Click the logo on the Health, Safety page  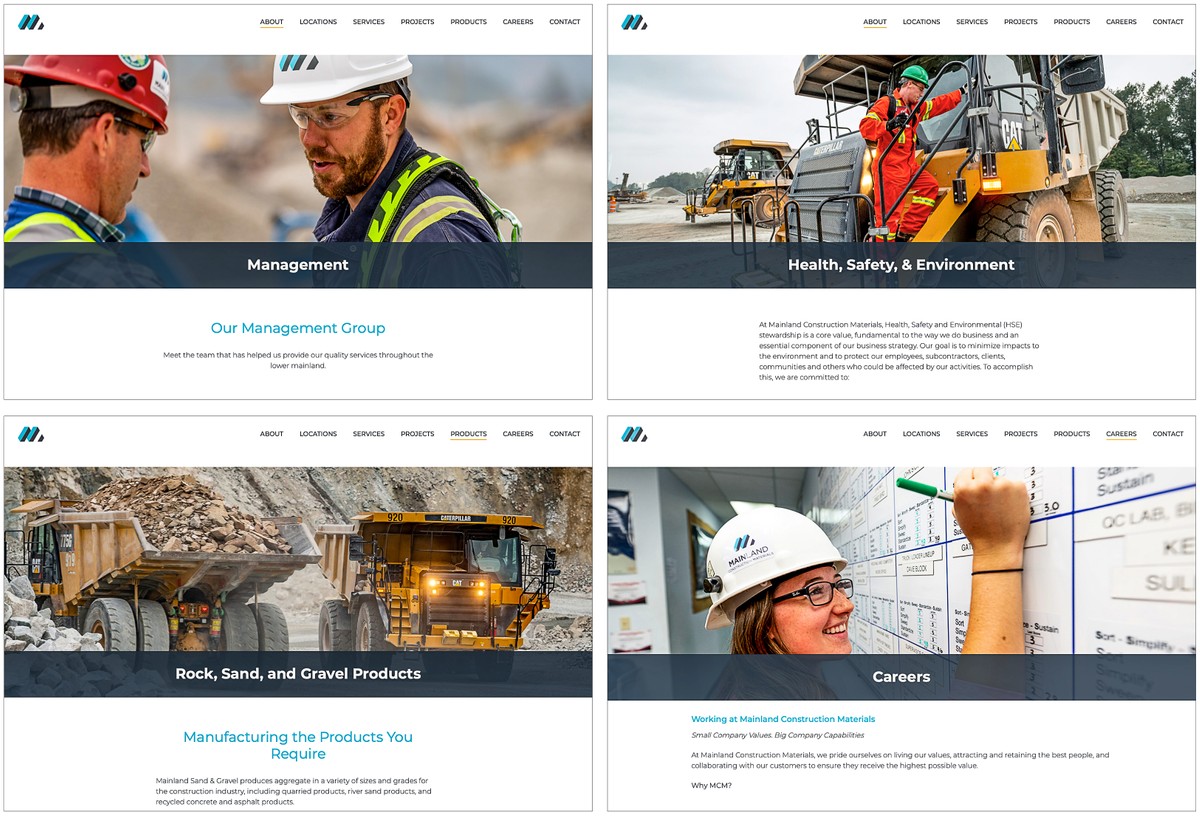point(634,22)
